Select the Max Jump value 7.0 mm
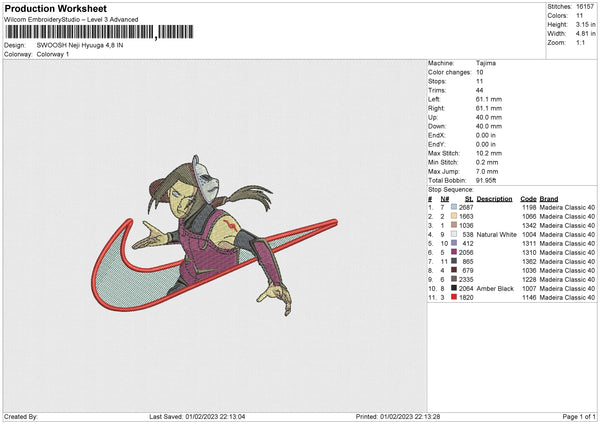600x424 pixels. (487, 171)
